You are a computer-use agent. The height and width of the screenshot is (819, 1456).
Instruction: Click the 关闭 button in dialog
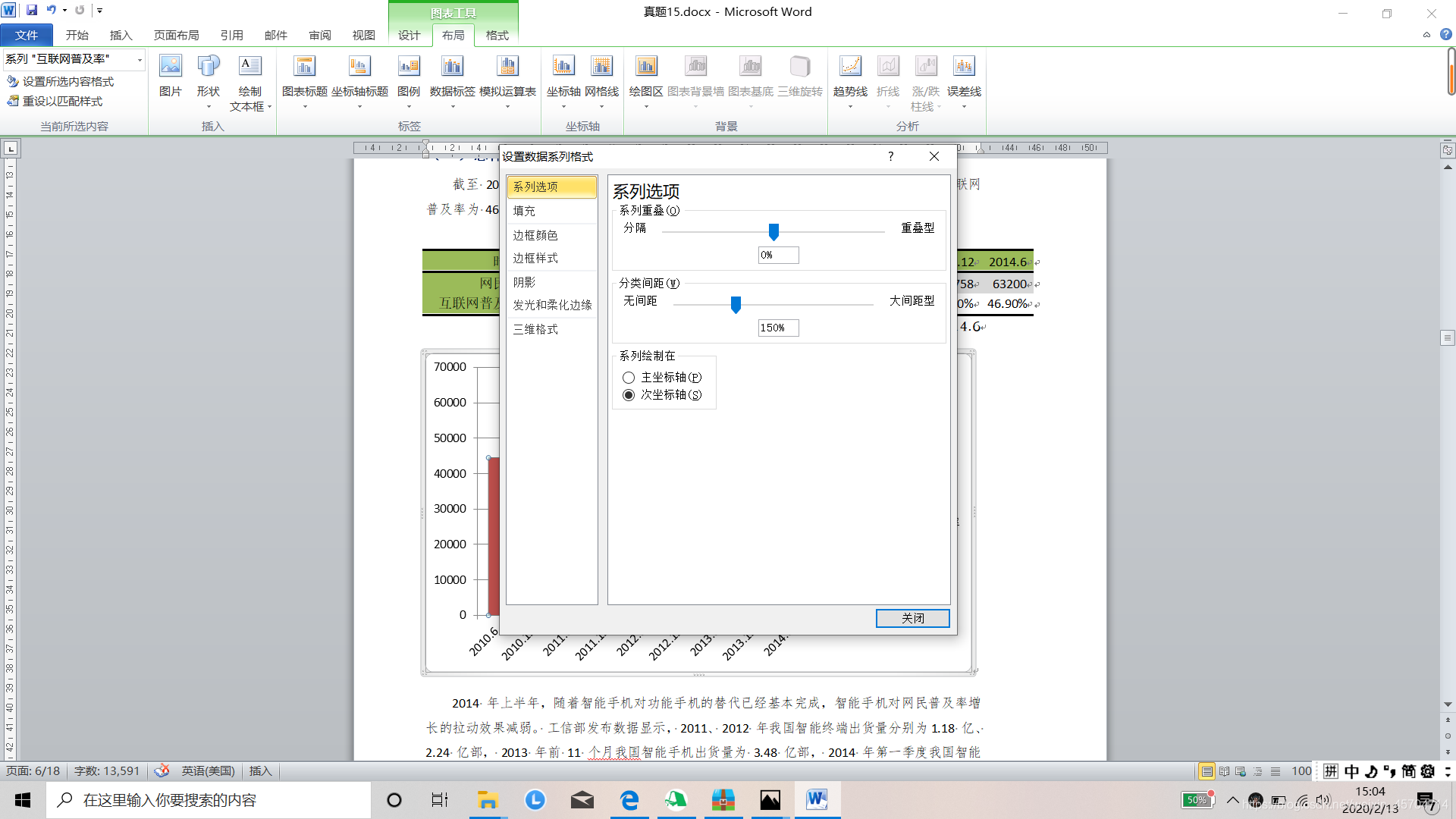click(x=912, y=618)
